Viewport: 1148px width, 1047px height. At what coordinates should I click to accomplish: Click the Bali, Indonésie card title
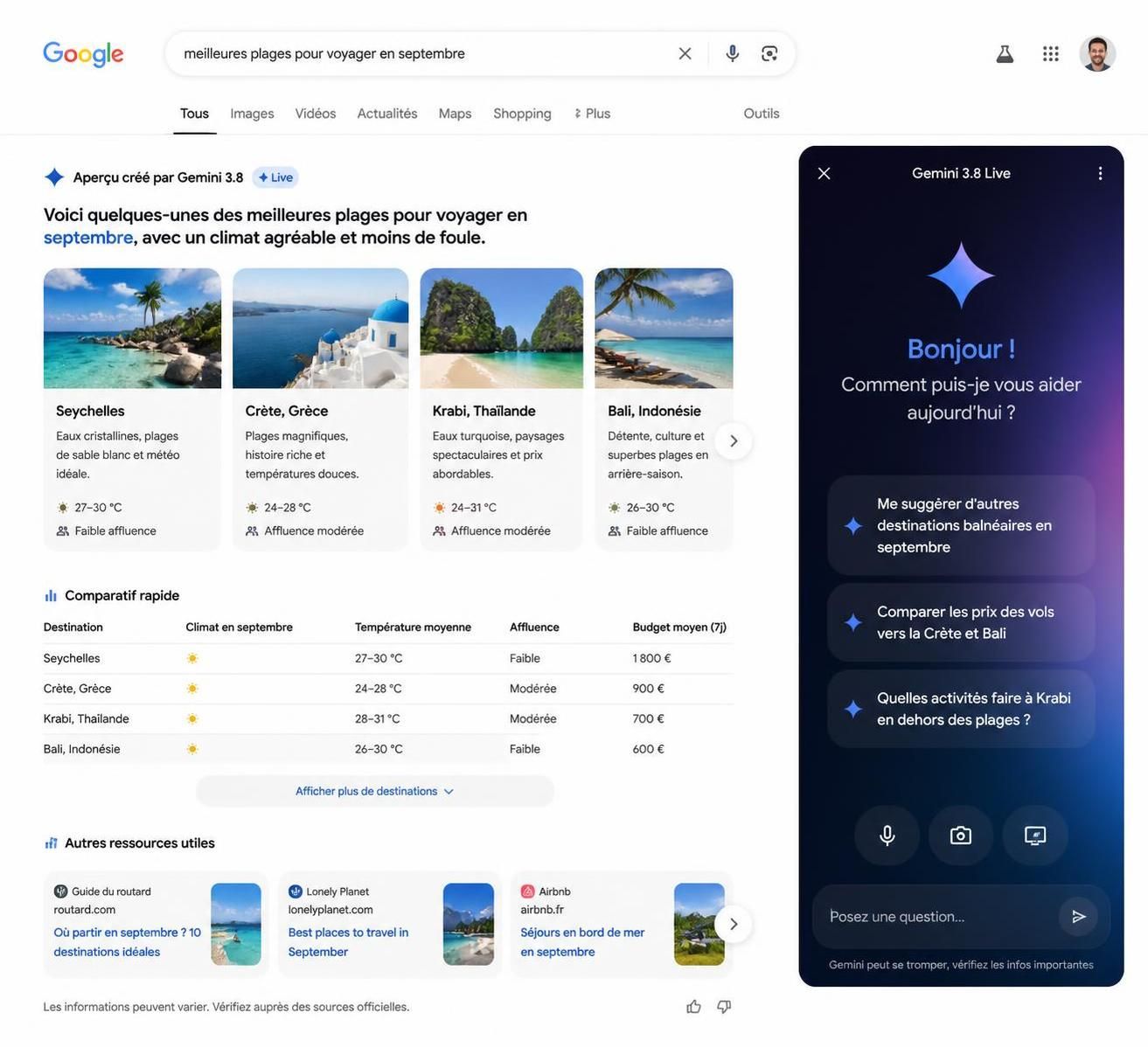655,411
